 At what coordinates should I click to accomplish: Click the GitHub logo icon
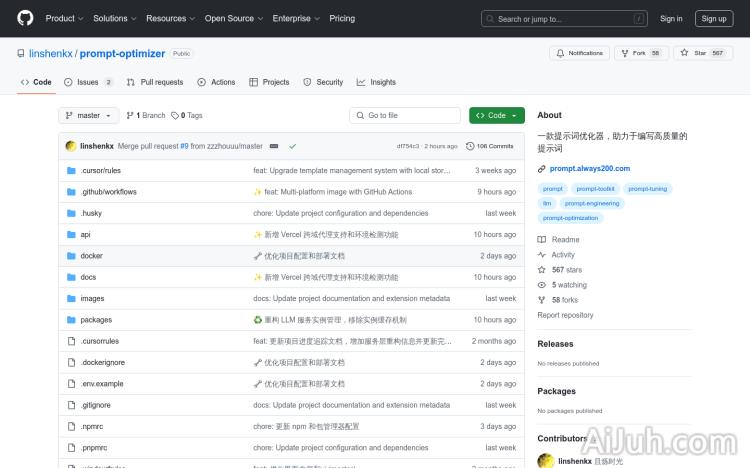[x=25, y=18]
